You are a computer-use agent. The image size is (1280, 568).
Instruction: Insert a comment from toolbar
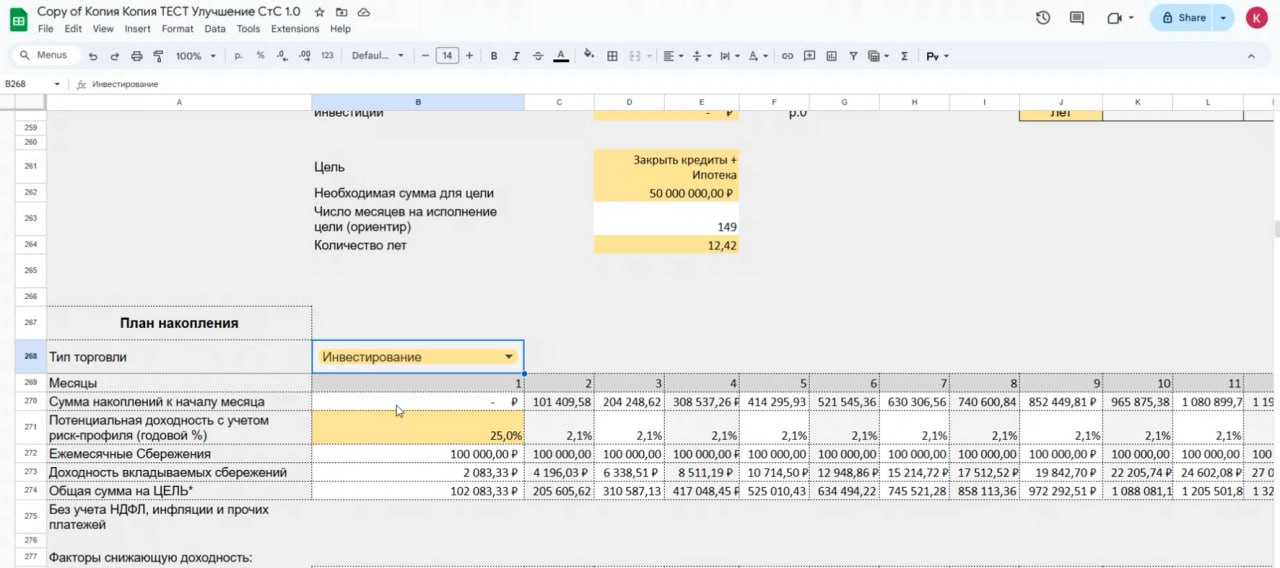point(809,56)
